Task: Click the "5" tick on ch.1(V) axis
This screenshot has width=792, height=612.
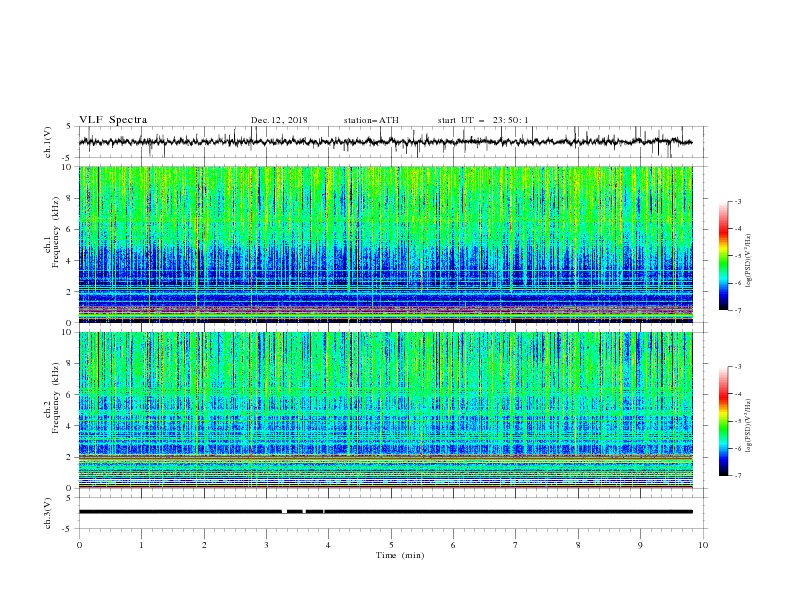Action: 69,126
